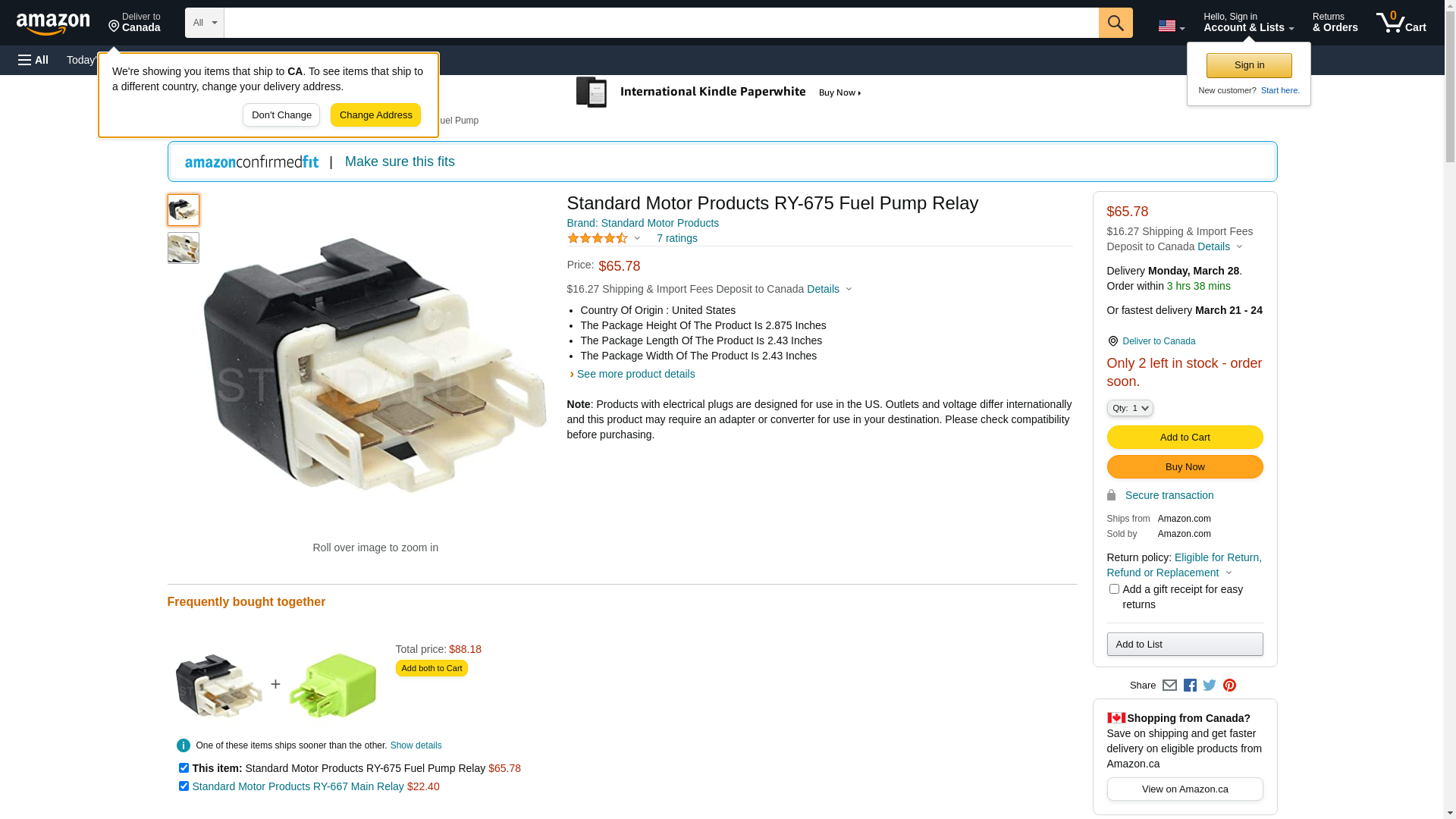Click the Add to Cart button
This screenshot has height=819, width=1456.
click(x=1185, y=438)
